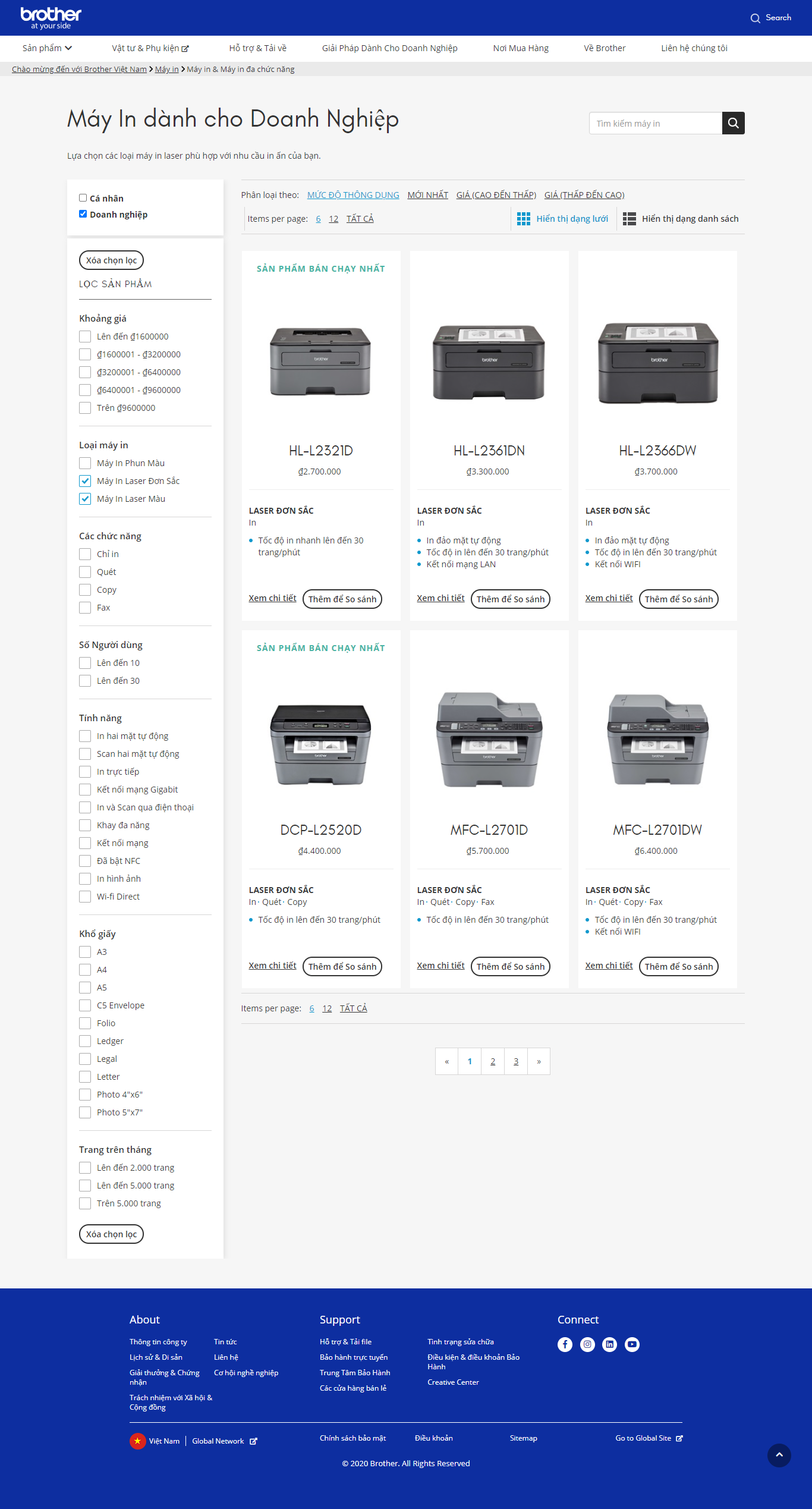The image size is (812, 1509).
Task: Open Vật tư & Phụ kiện menu
Action: click(150, 48)
